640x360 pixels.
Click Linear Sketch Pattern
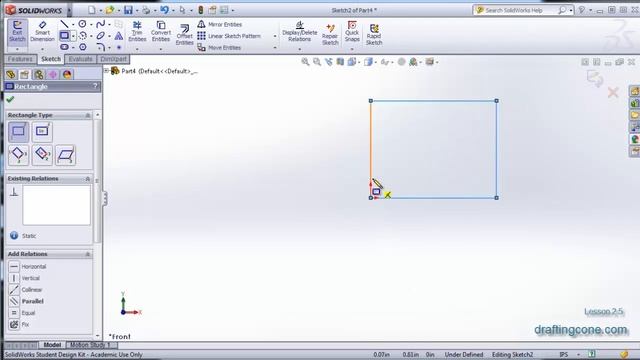[x=229, y=36]
